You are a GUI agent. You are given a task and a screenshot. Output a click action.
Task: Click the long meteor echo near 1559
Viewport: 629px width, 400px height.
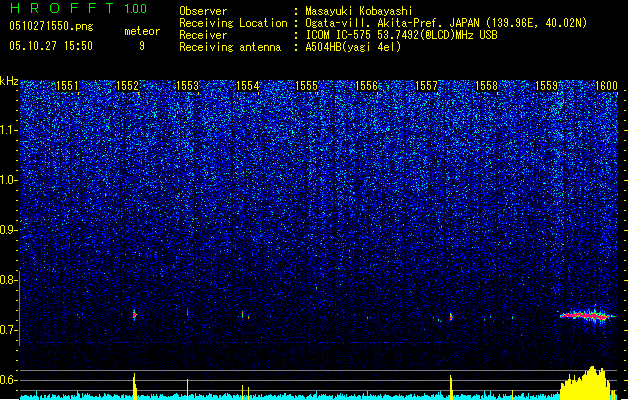(586, 316)
